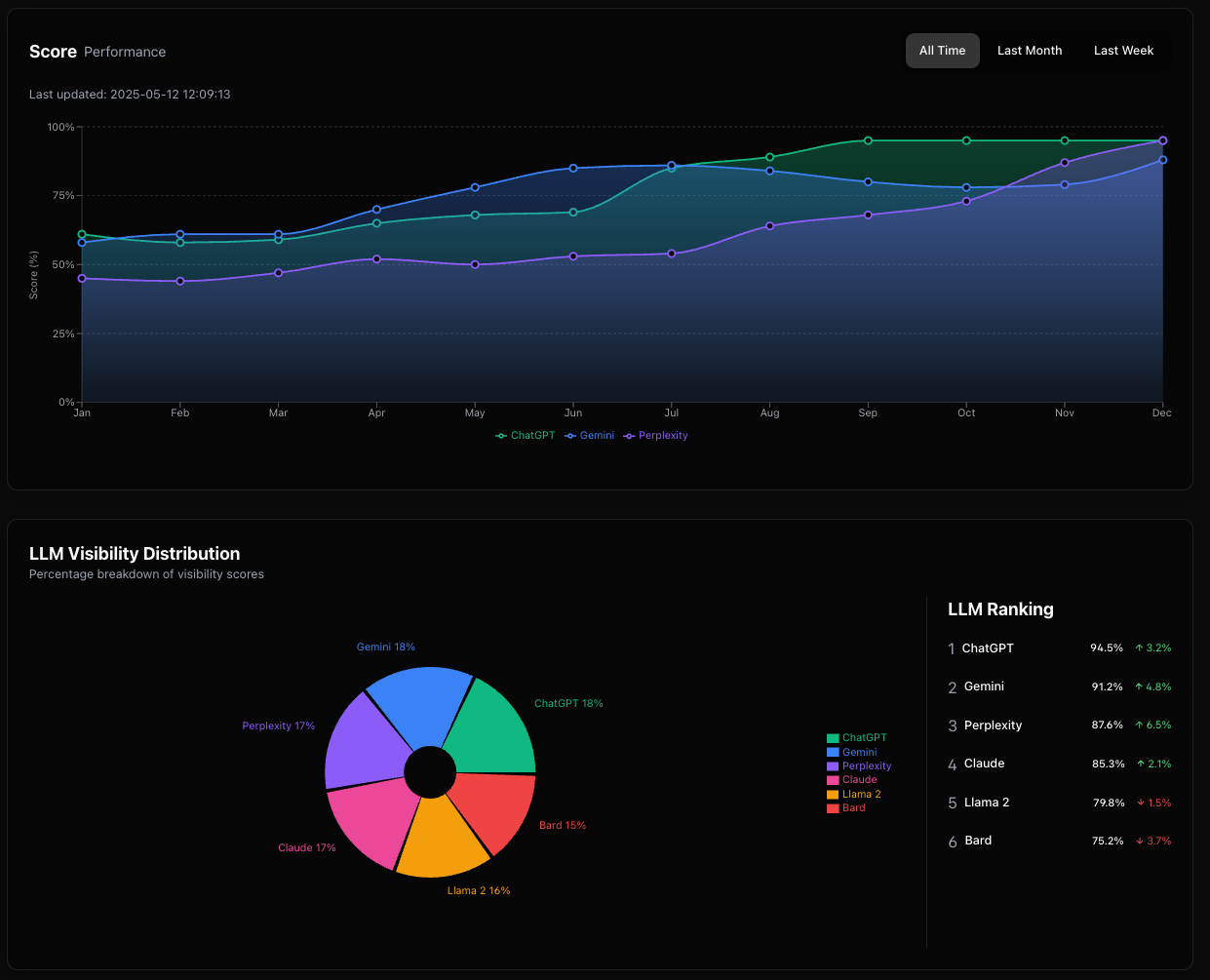The width and height of the screenshot is (1210, 980).
Task: Click the 'ChatGPT 18%' pie label
Action: pyautogui.click(x=568, y=703)
